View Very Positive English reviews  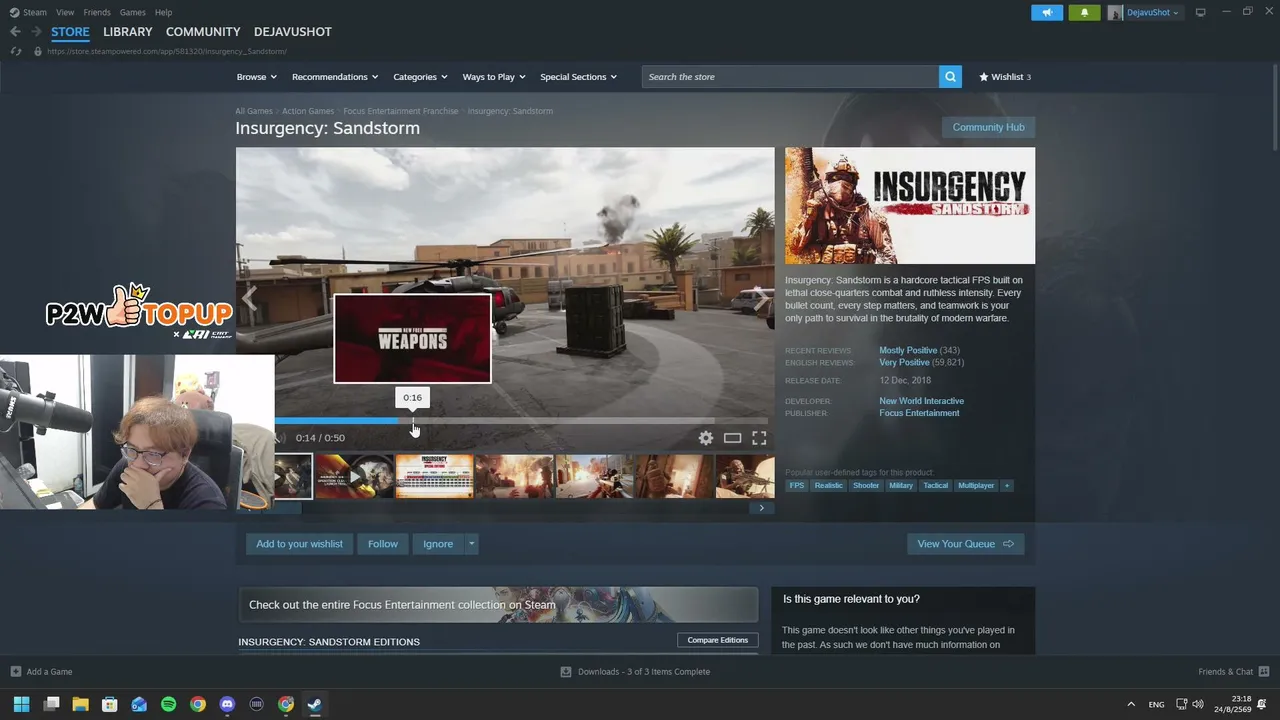point(904,363)
